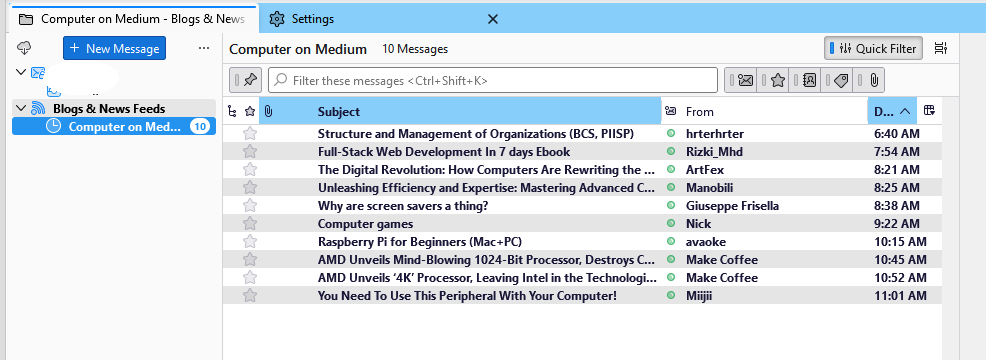Mark Nick message as read via dot

pos(670,223)
